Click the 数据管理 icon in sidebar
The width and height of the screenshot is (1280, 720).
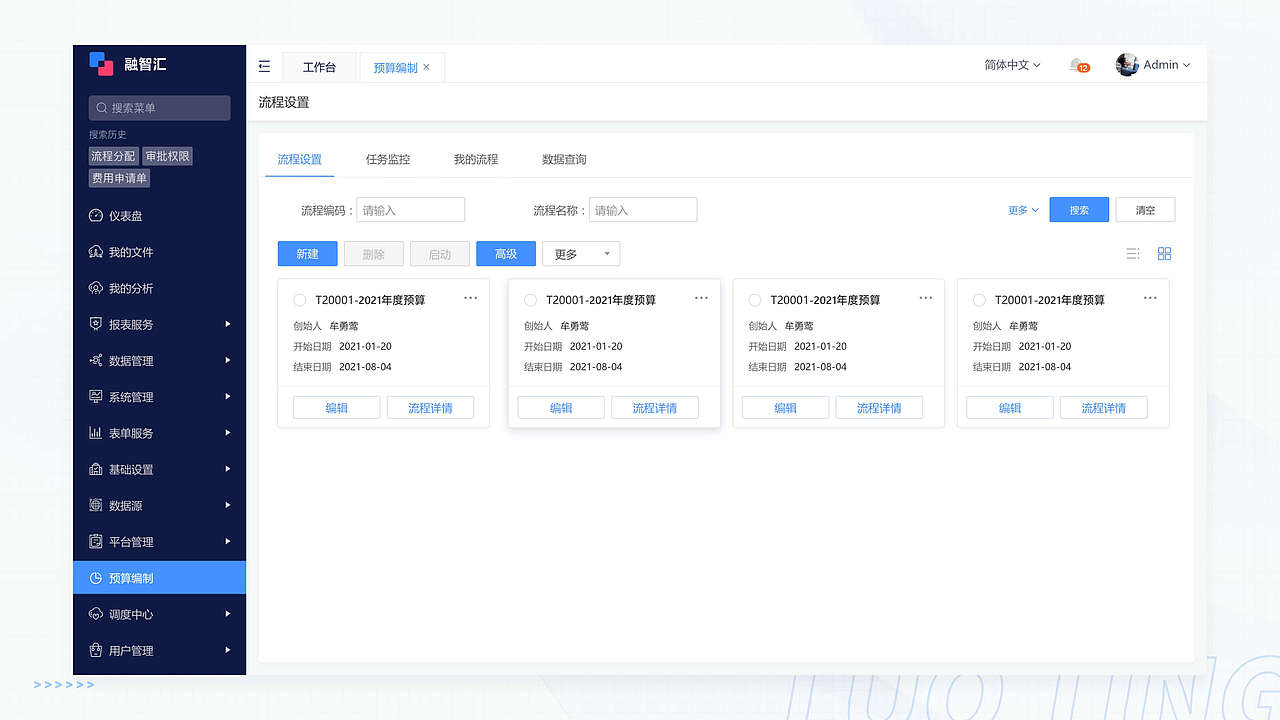pos(96,360)
